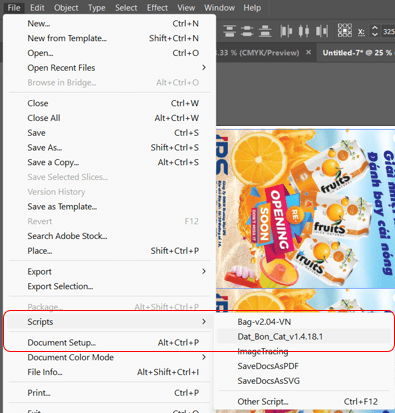Choose Open... from the File menu
This screenshot has width=395, height=413.
click(110, 53)
